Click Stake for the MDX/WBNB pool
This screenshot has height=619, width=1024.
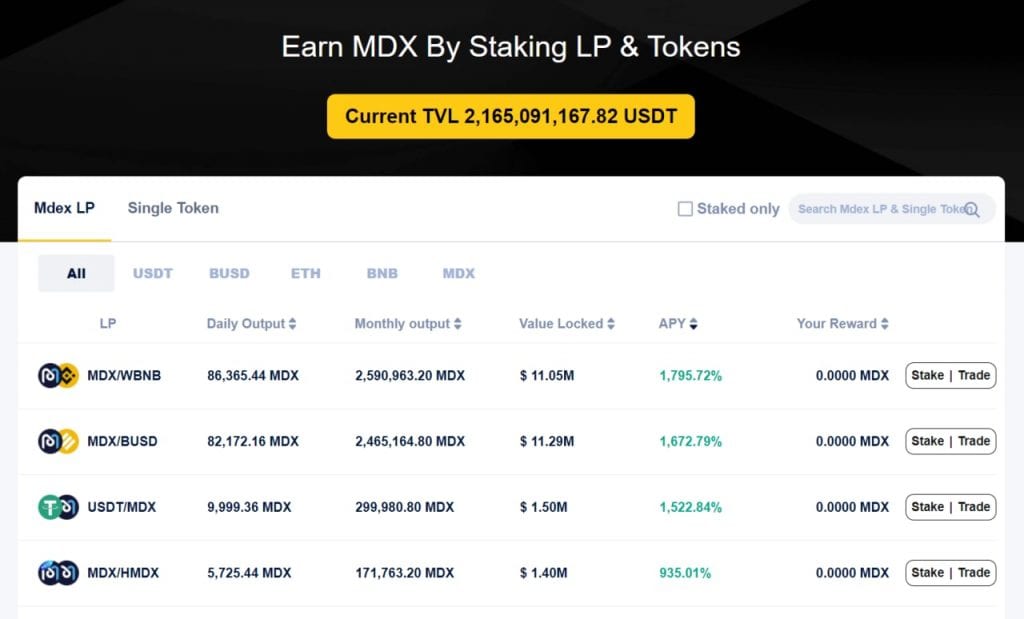pos(930,375)
